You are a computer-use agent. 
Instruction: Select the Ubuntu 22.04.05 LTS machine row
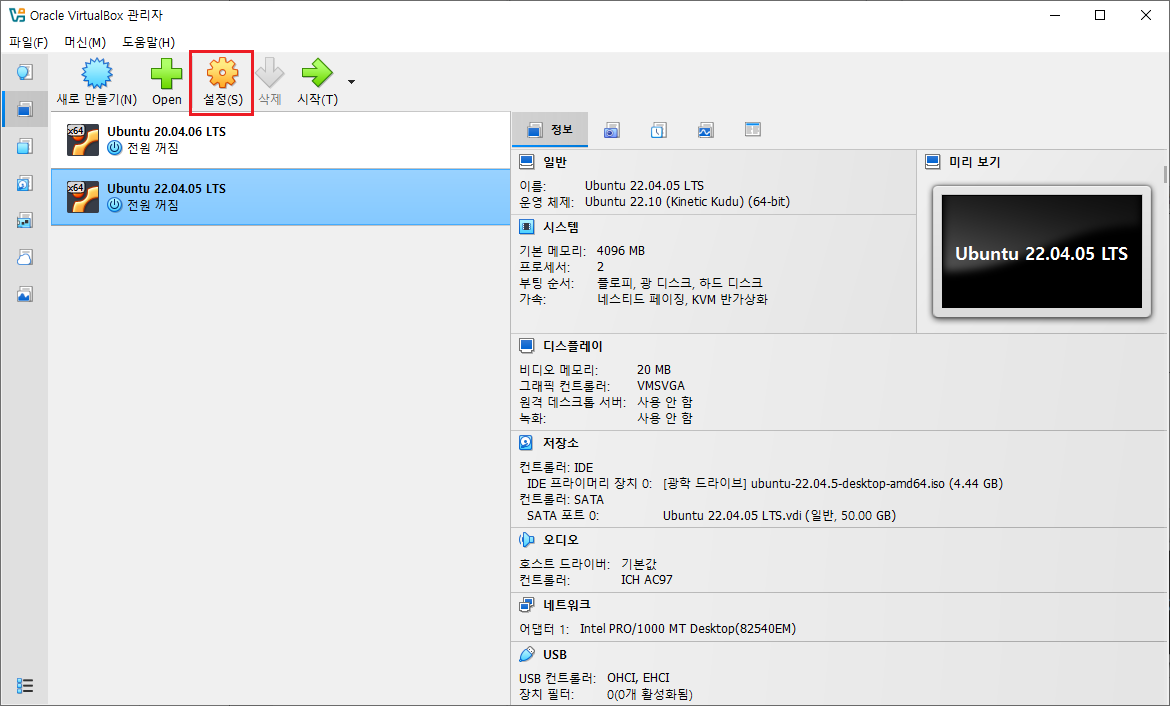[281, 197]
